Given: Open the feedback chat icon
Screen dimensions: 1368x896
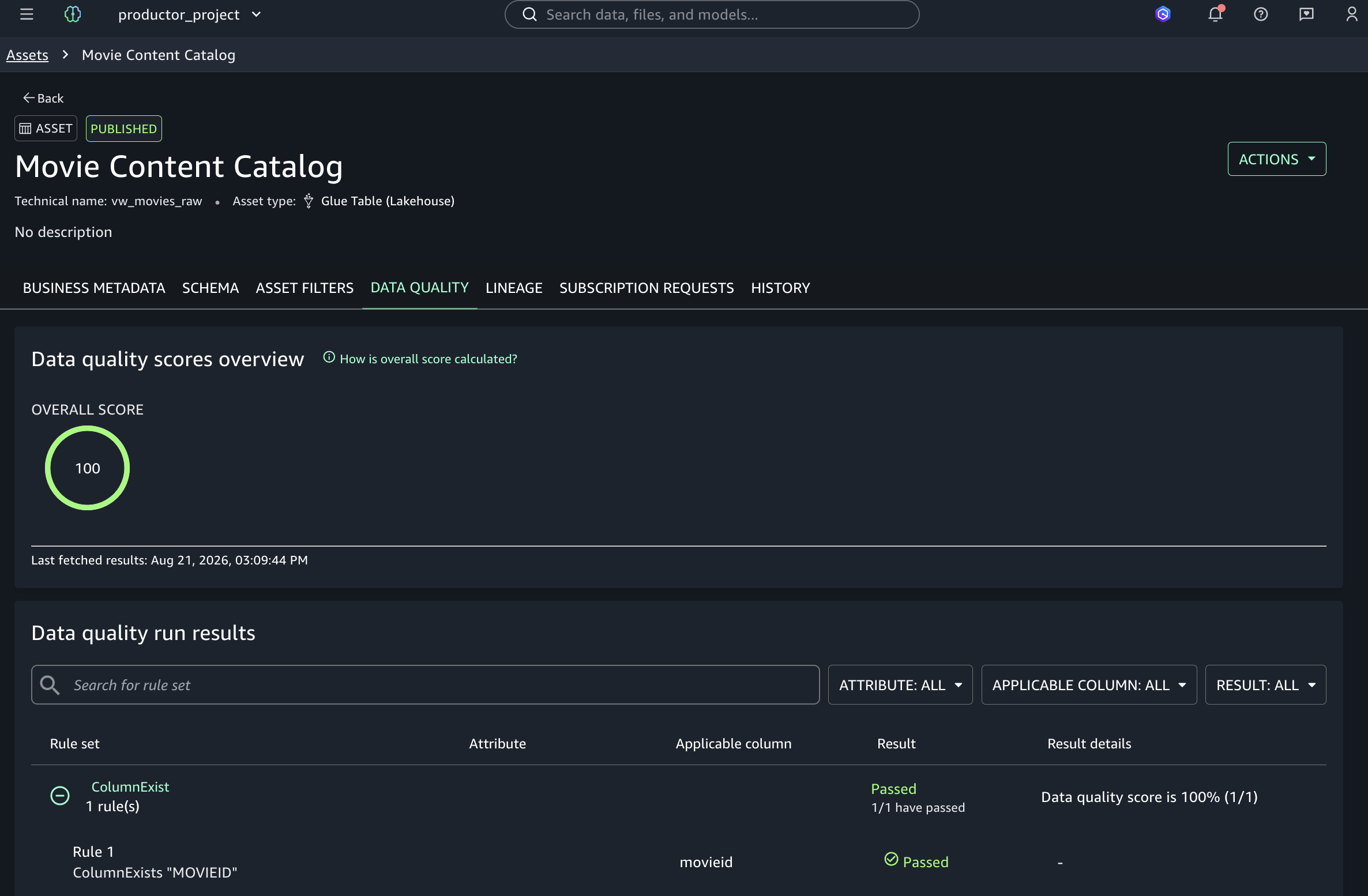Looking at the screenshot, I should [x=1306, y=14].
